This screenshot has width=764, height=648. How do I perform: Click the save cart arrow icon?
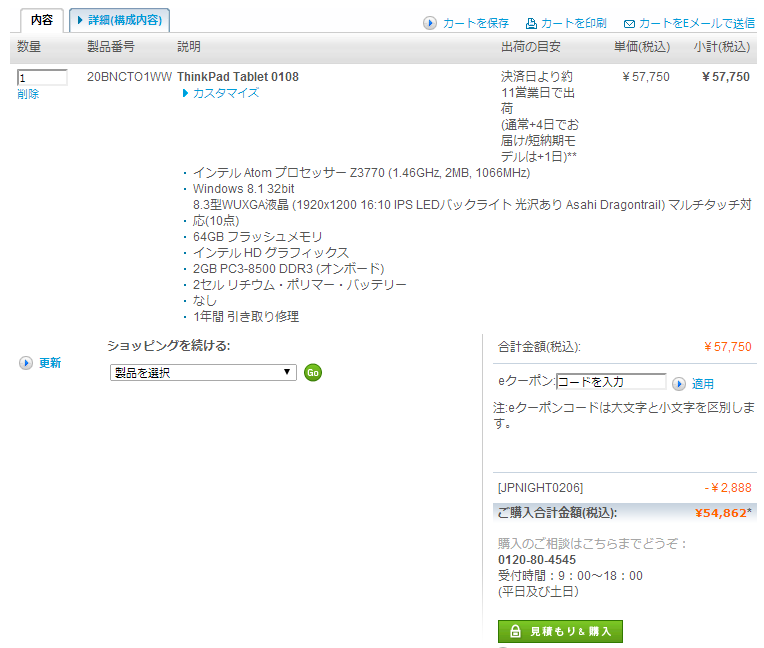click(430, 23)
